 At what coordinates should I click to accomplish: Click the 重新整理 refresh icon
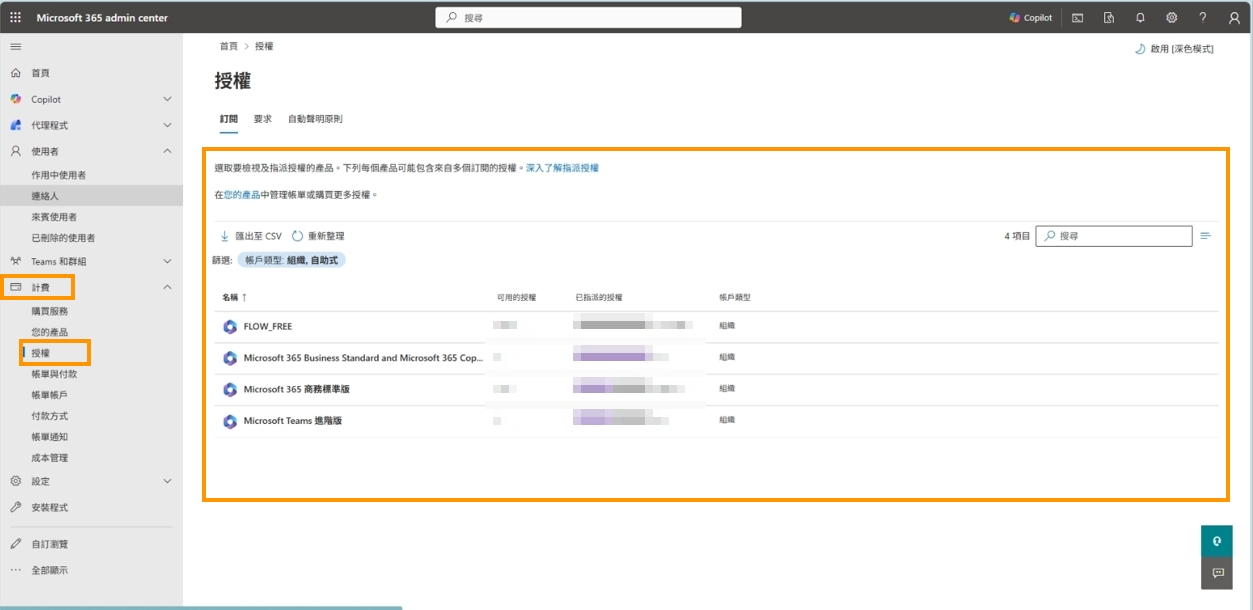click(298, 236)
